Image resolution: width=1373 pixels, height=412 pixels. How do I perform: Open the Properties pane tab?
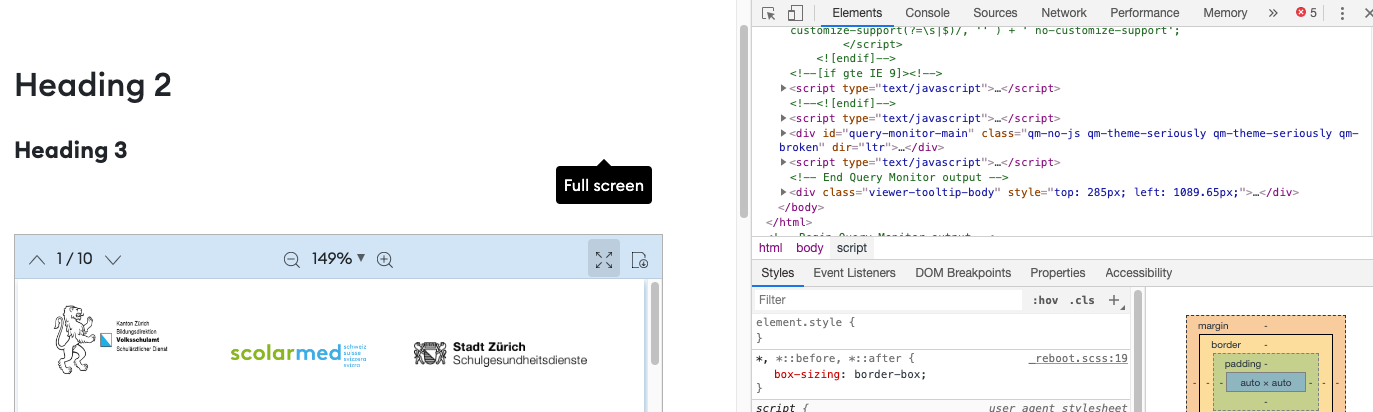pos(1057,273)
